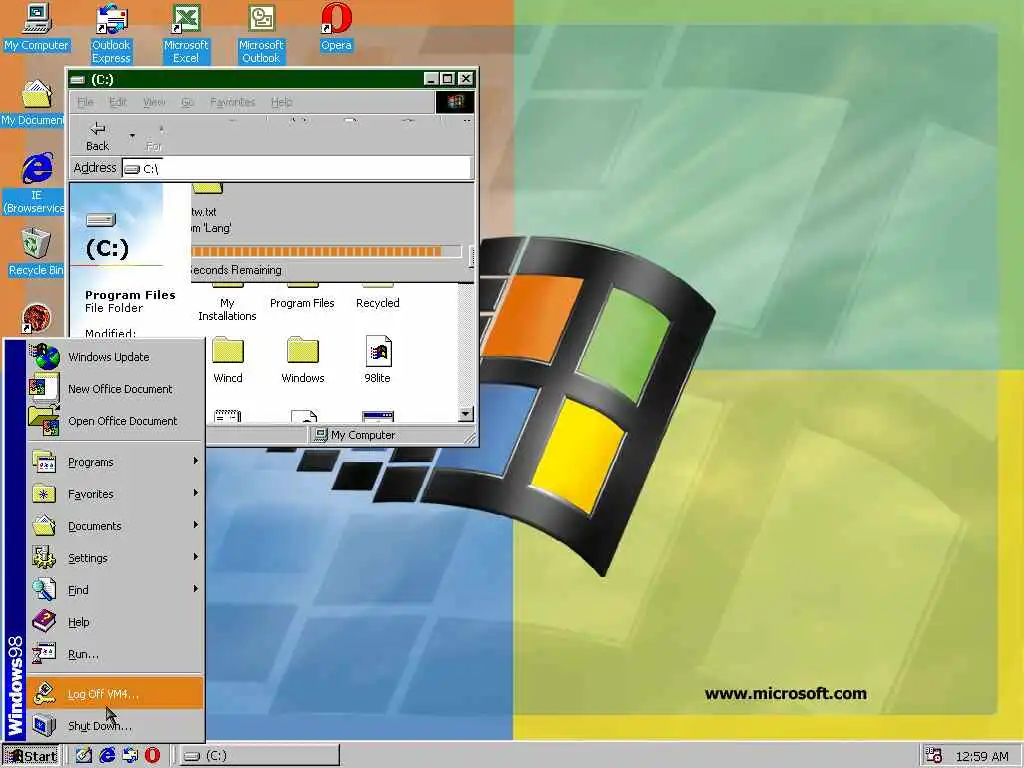Viewport: 1024px width, 768px height.
Task: Click the (C:) taskbar button
Action: coord(259,756)
